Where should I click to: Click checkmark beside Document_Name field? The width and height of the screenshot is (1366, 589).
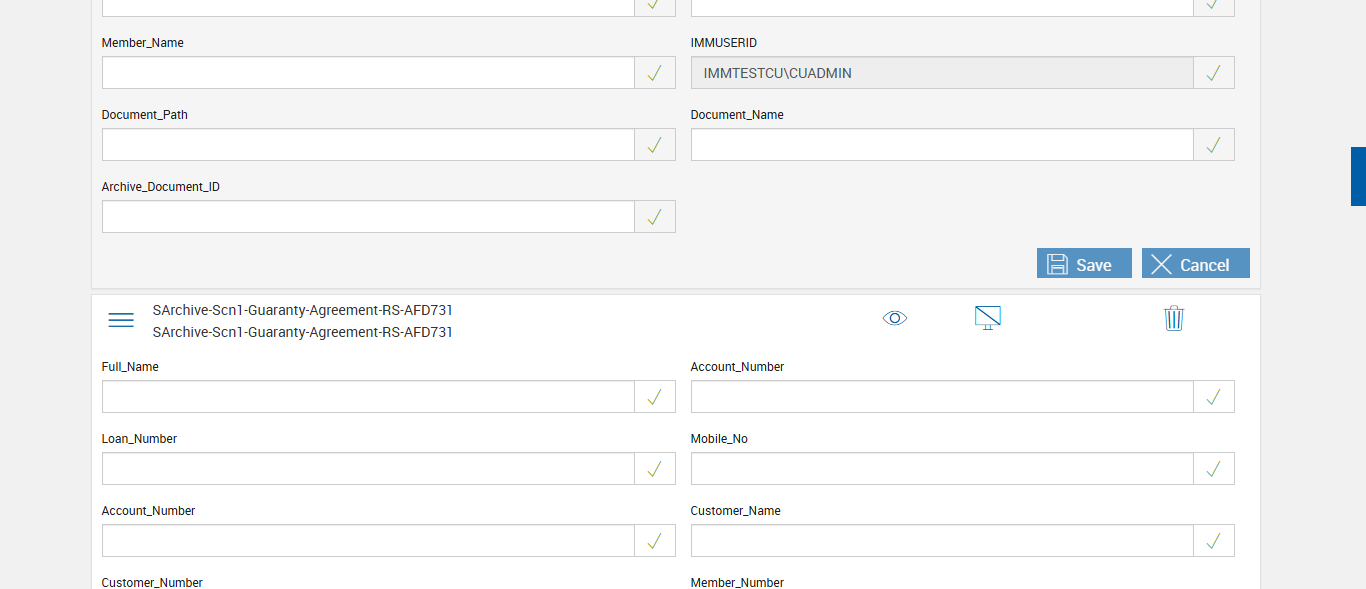[1213, 145]
